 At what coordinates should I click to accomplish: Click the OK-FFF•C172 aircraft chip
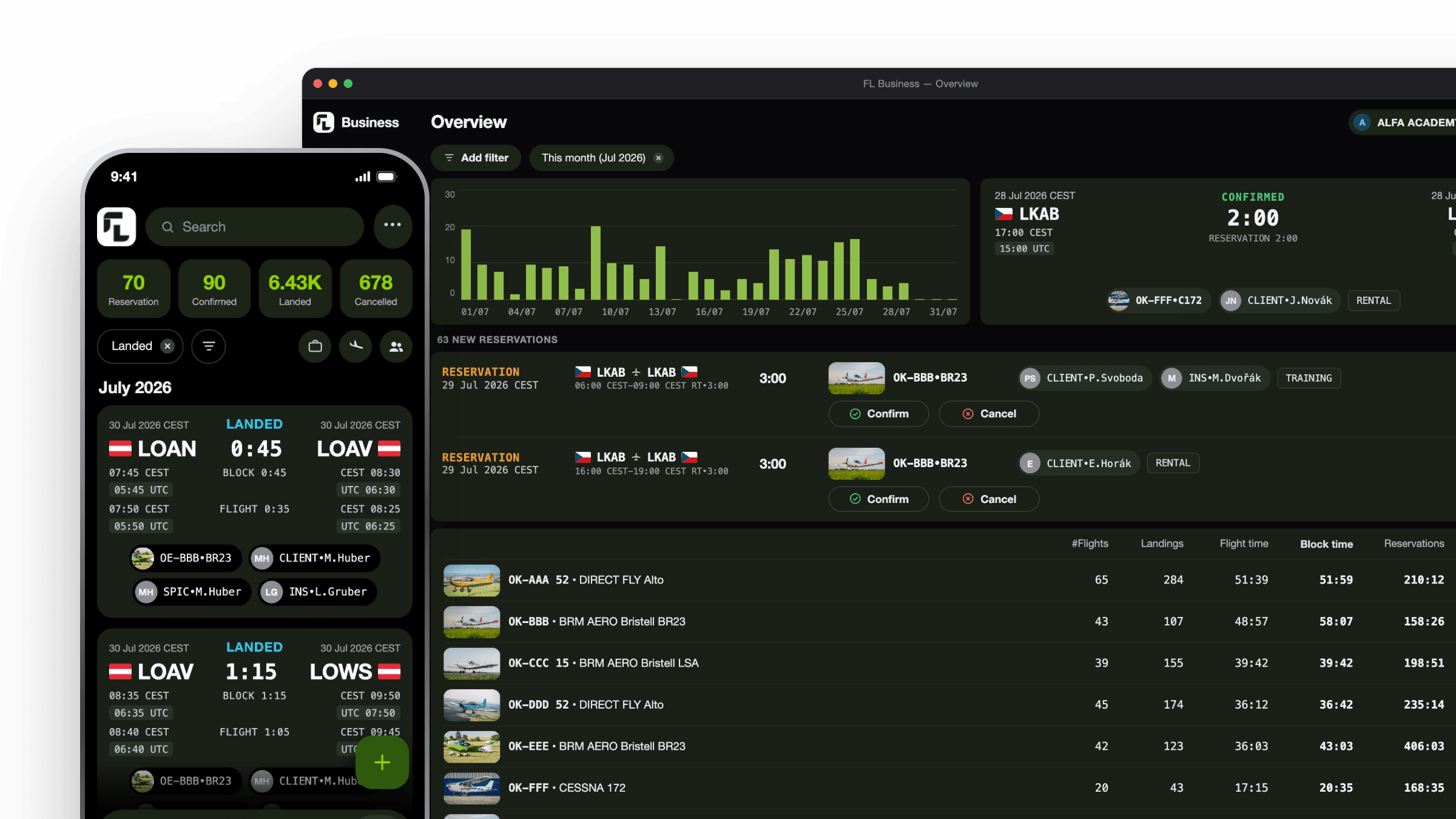(x=1158, y=300)
